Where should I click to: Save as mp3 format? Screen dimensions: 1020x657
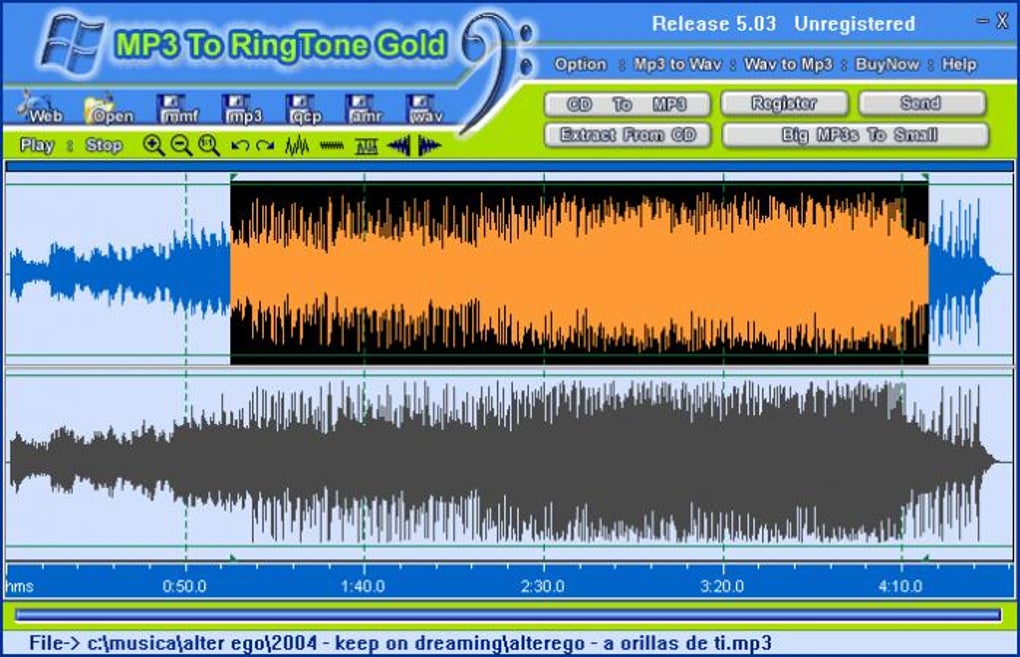[x=243, y=109]
